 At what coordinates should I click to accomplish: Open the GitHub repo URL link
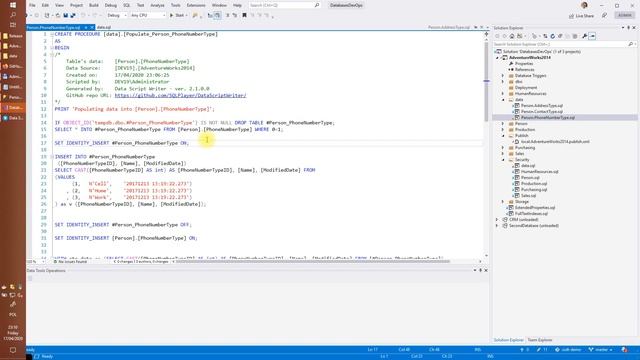tap(180, 95)
